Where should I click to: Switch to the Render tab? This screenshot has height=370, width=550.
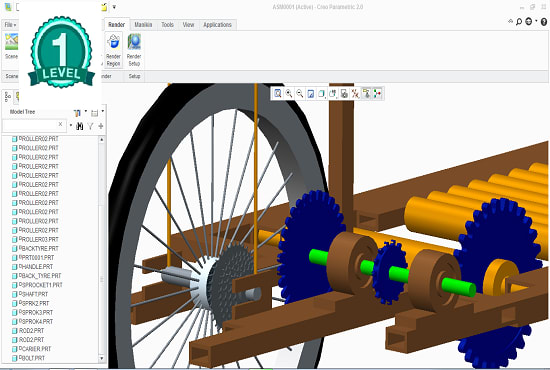pyautogui.click(x=116, y=25)
